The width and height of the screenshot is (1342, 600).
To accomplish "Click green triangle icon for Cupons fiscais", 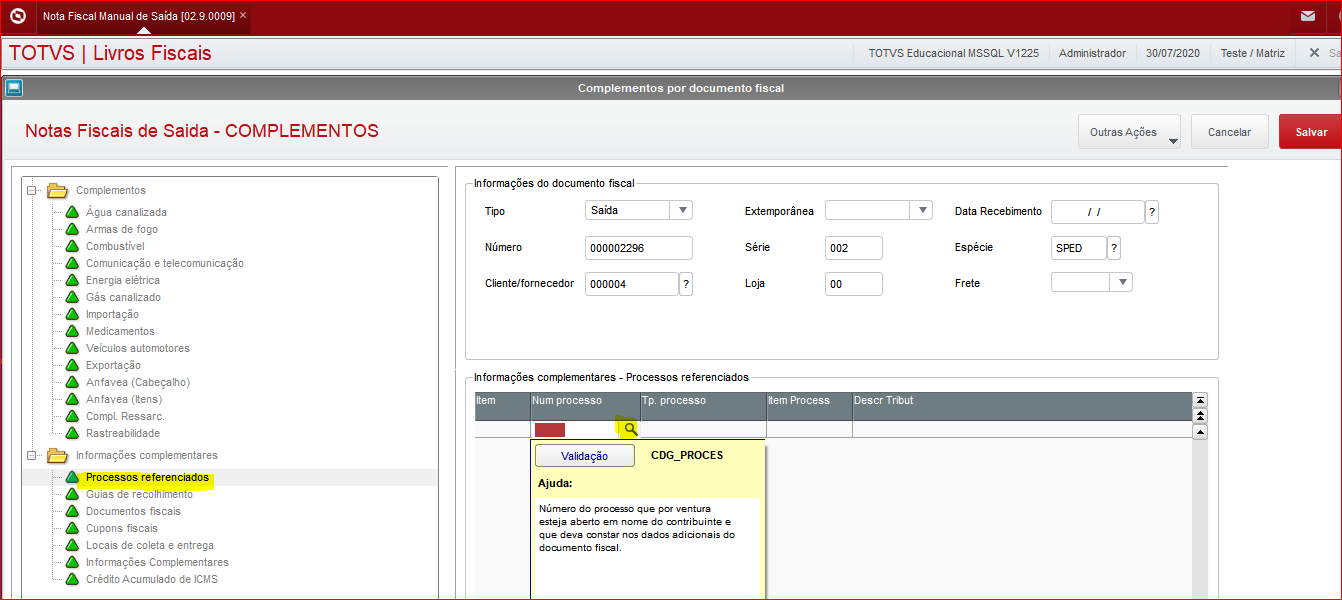I will pyautogui.click(x=72, y=528).
